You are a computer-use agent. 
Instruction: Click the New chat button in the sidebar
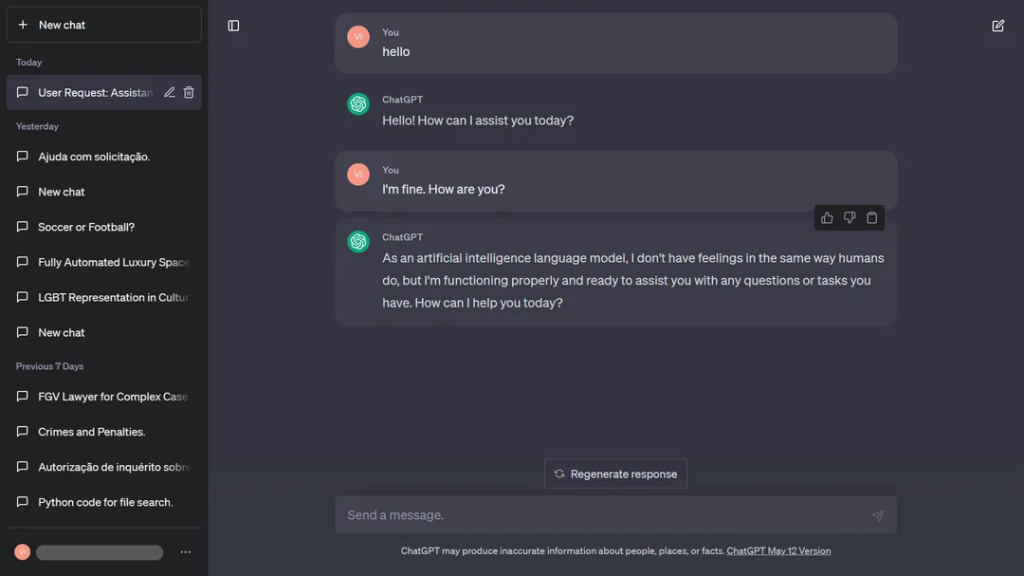point(103,25)
